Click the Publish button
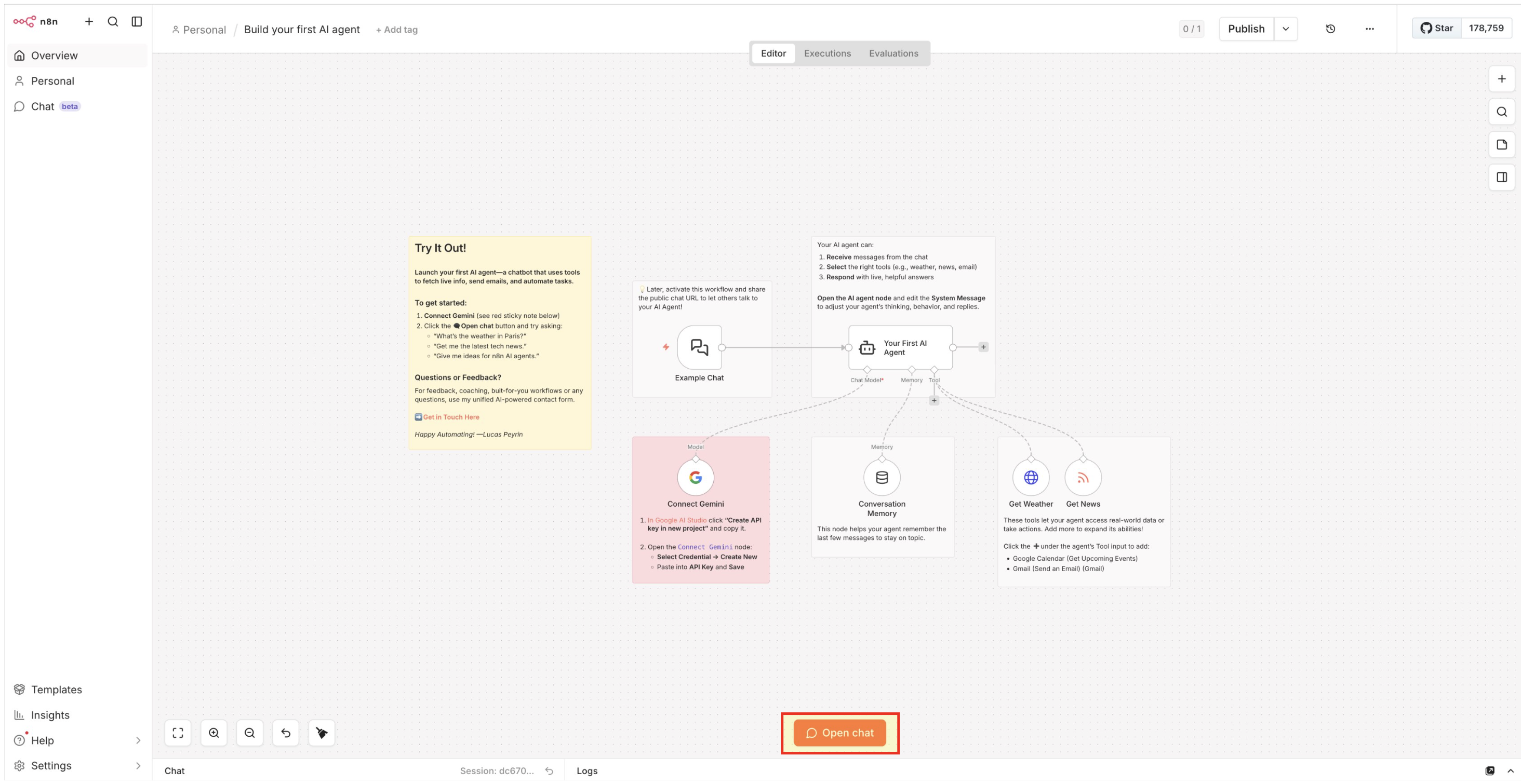The height and width of the screenshot is (784, 1521). (1246, 29)
